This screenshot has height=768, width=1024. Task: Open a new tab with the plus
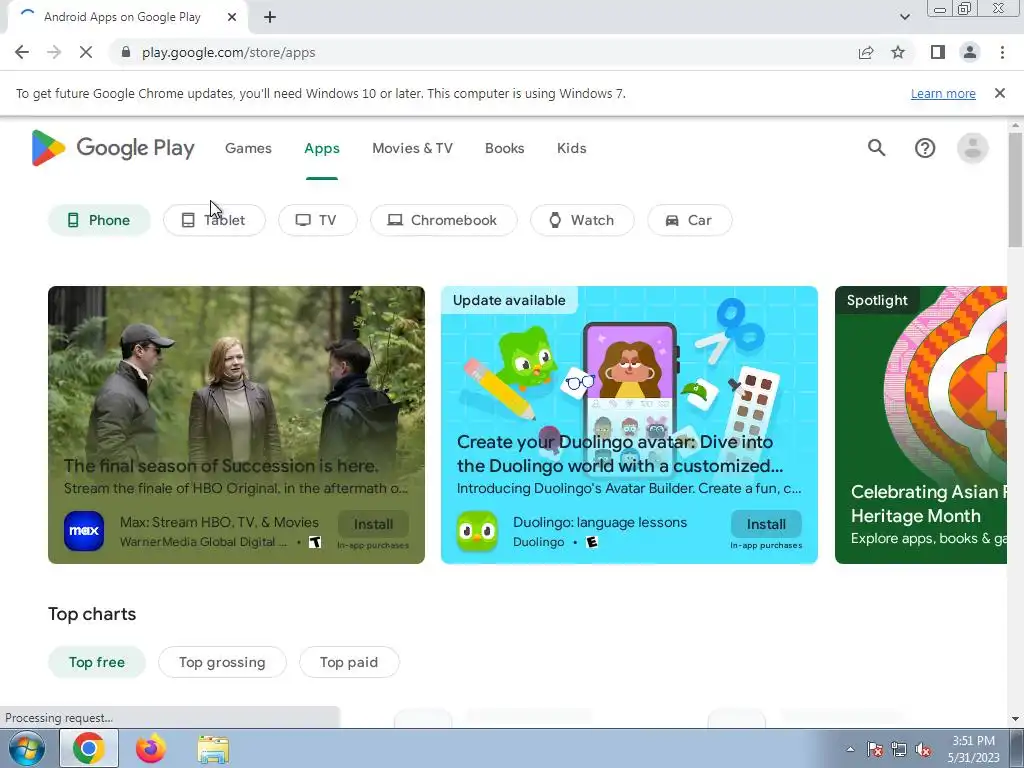[270, 17]
